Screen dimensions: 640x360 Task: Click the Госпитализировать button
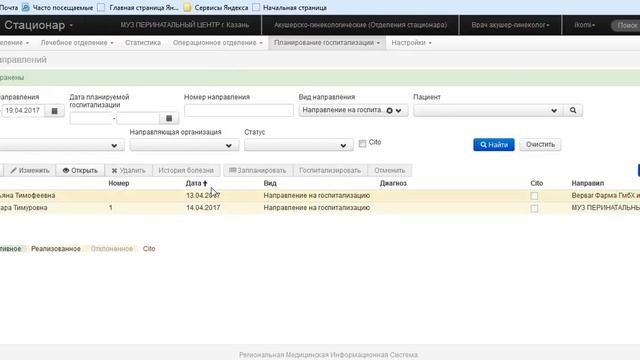click(x=330, y=170)
